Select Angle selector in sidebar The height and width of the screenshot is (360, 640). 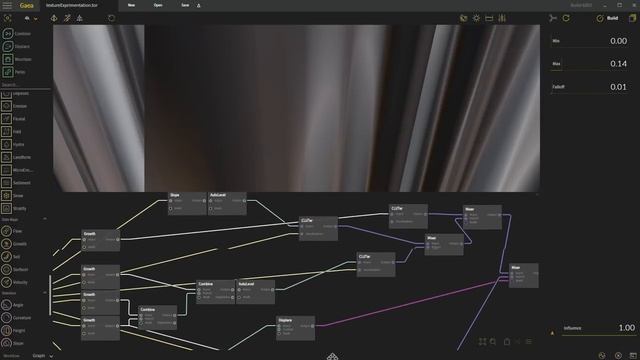tap(12, 305)
